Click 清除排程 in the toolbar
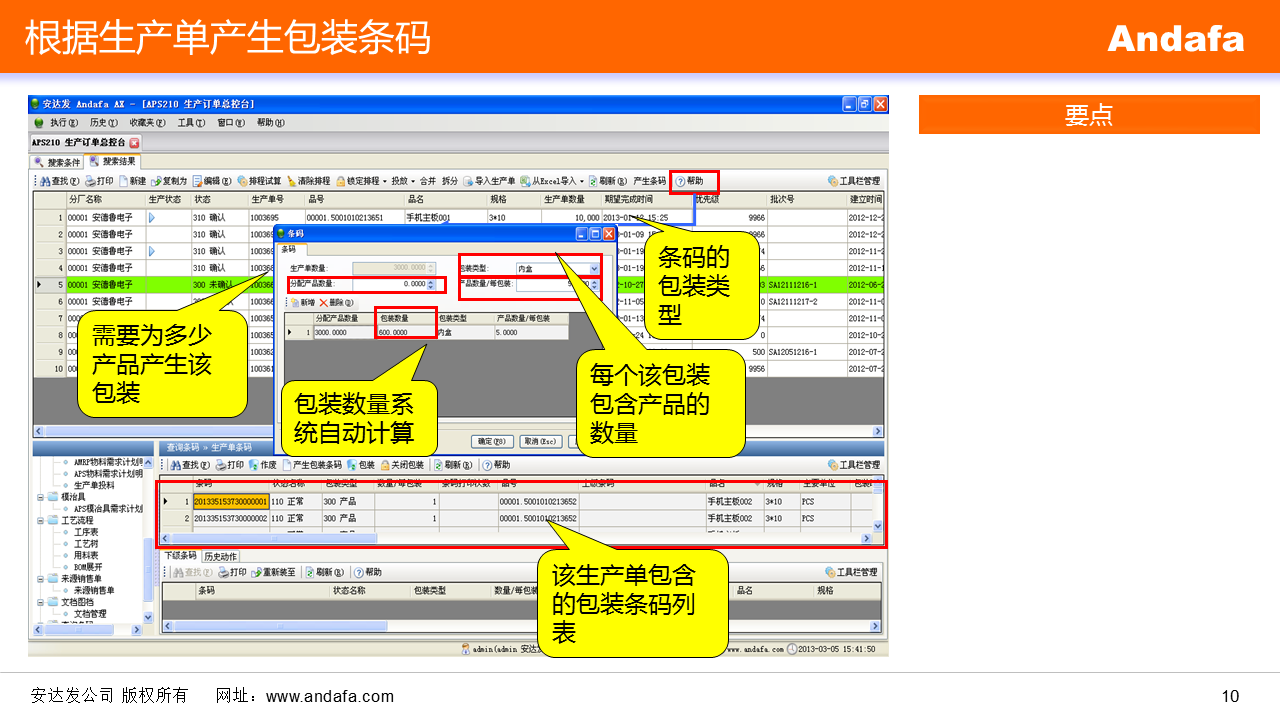 coord(308,181)
